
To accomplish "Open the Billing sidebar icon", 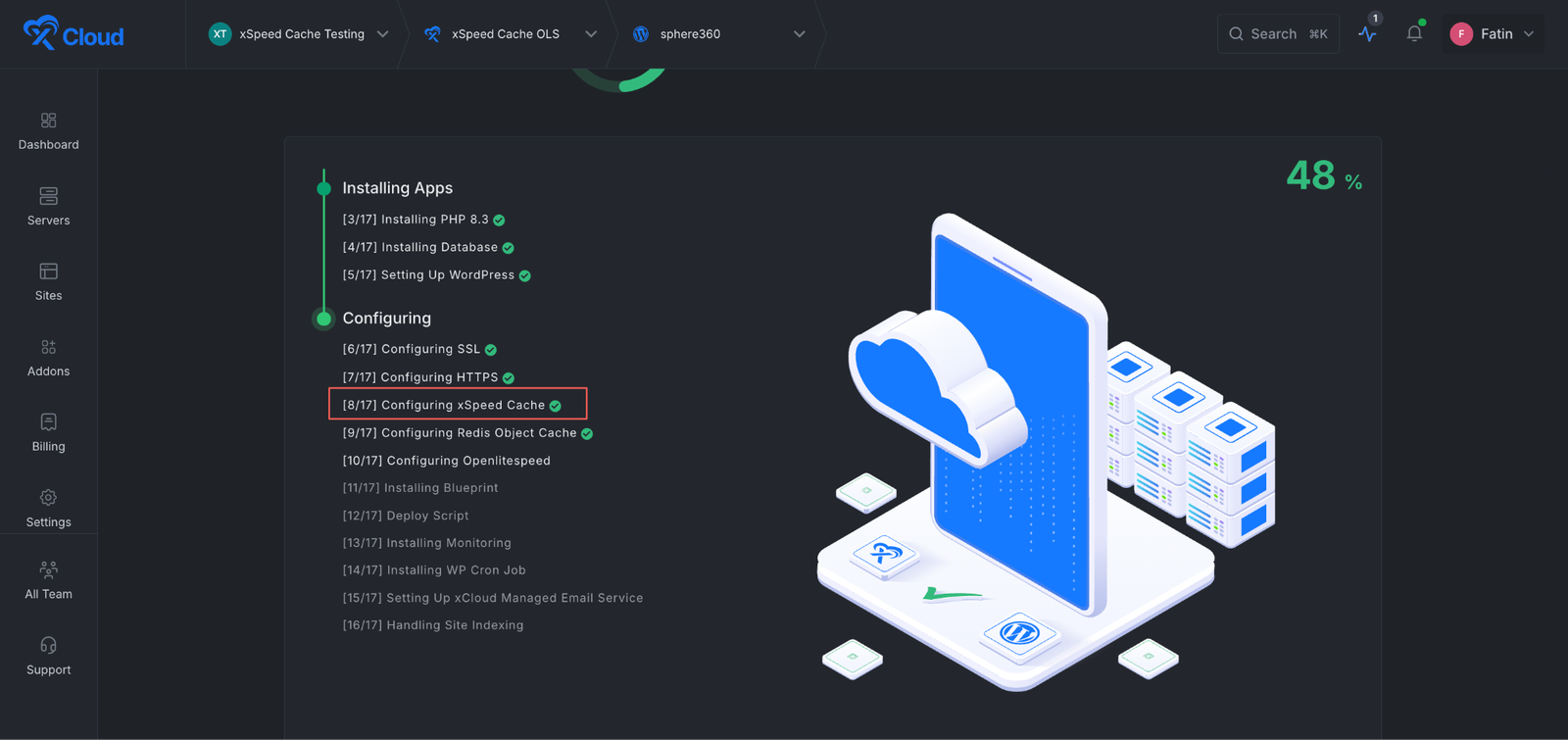I will coord(48,422).
